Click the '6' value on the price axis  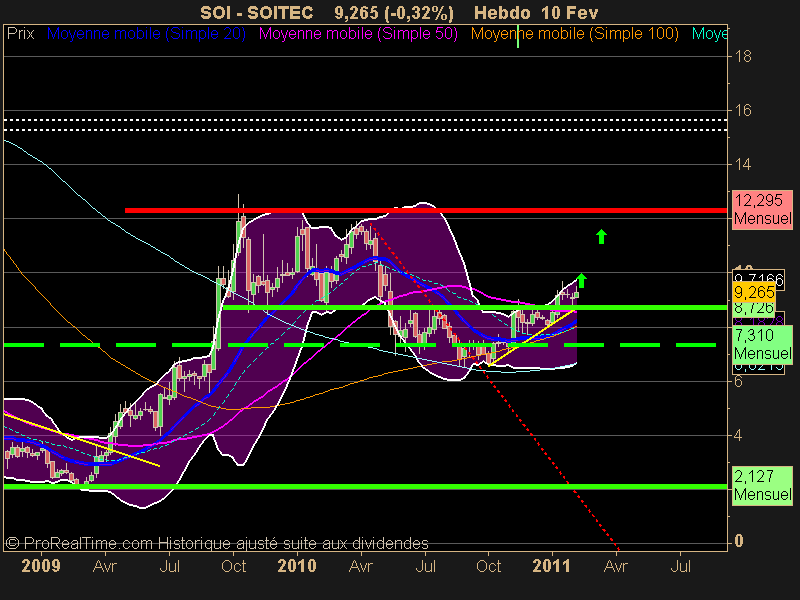pyautogui.click(x=738, y=382)
